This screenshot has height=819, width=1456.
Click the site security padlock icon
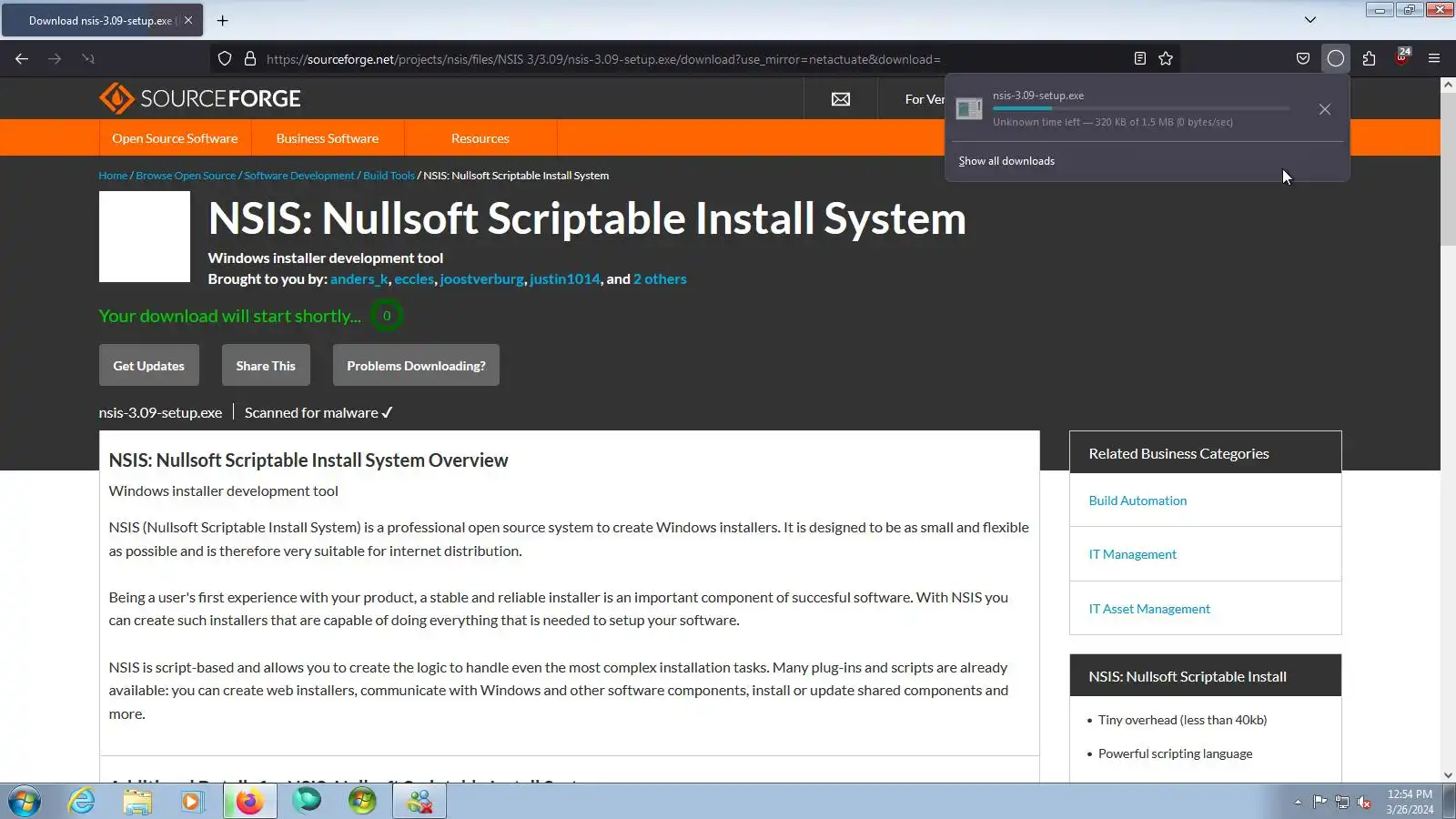(250, 59)
